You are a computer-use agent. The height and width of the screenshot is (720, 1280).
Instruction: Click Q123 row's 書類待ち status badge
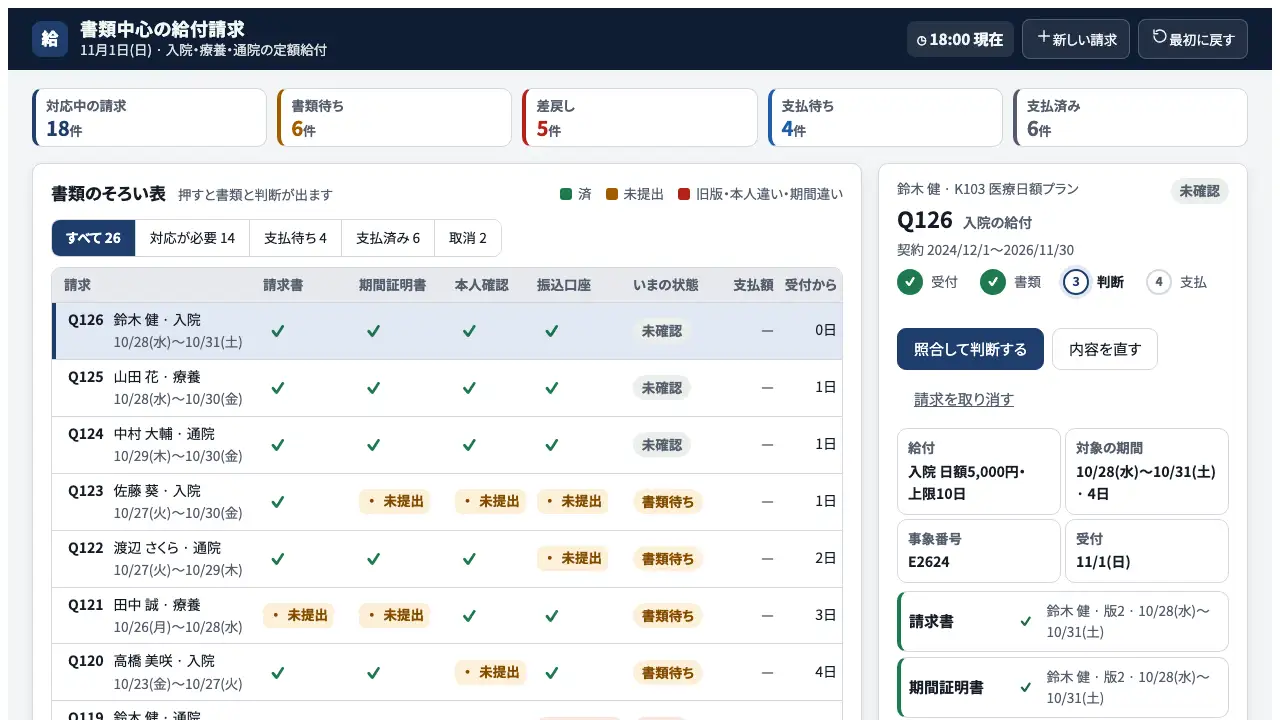click(x=668, y=502)
